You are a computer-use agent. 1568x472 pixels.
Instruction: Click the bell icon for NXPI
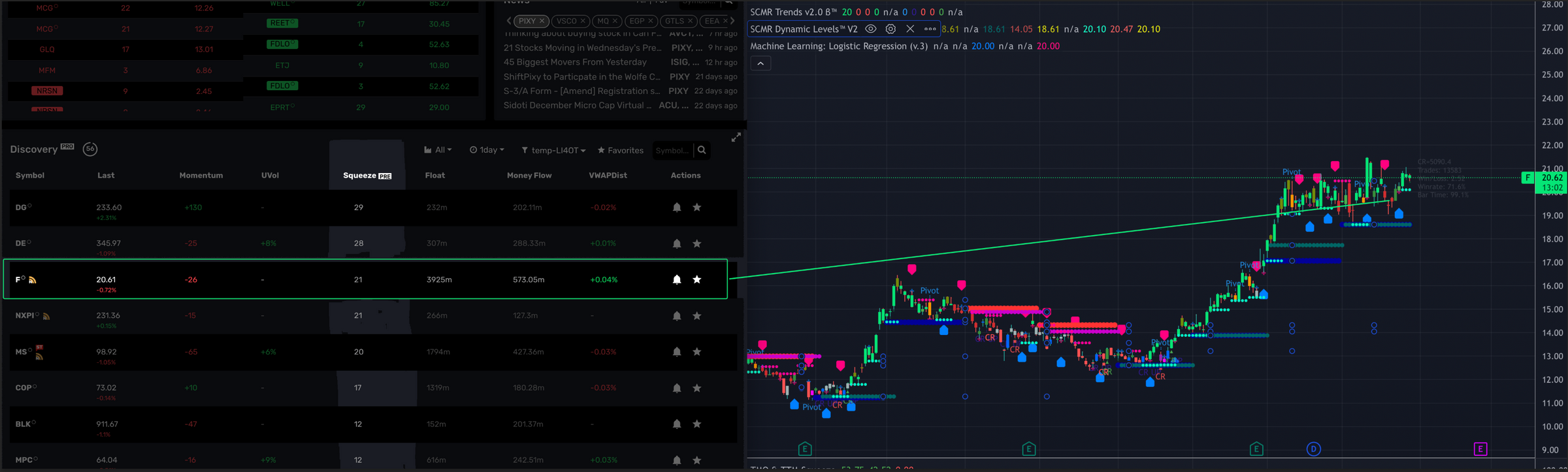[677, 316]
